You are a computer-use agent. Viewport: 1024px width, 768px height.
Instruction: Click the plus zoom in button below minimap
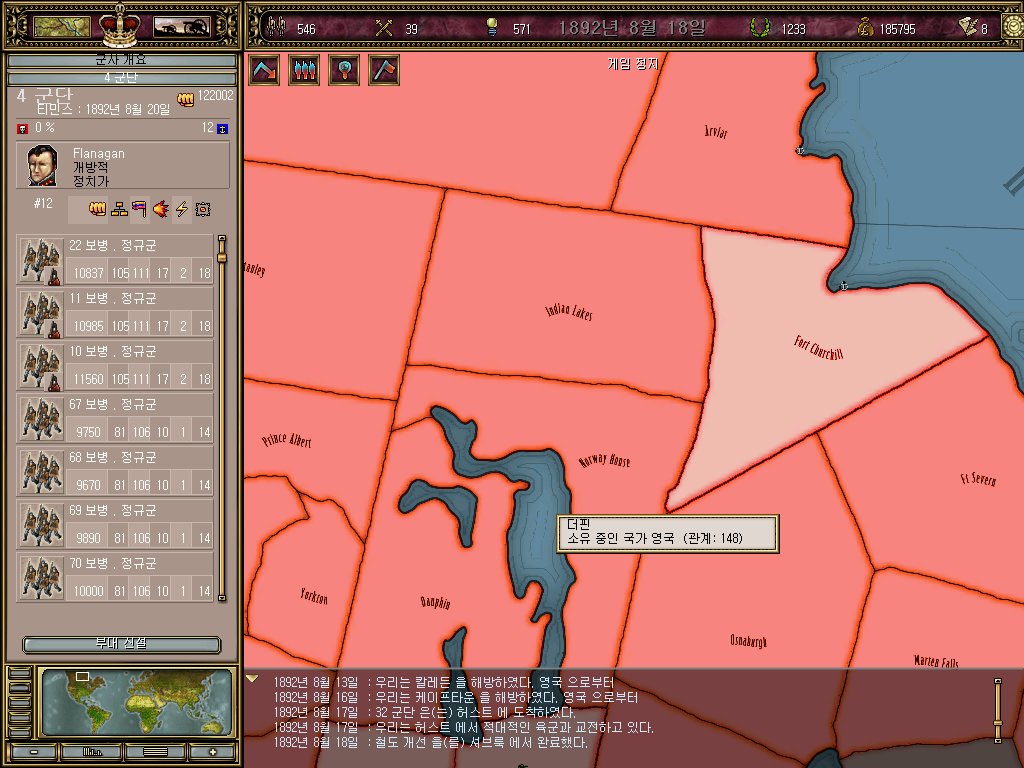(212, 752)
